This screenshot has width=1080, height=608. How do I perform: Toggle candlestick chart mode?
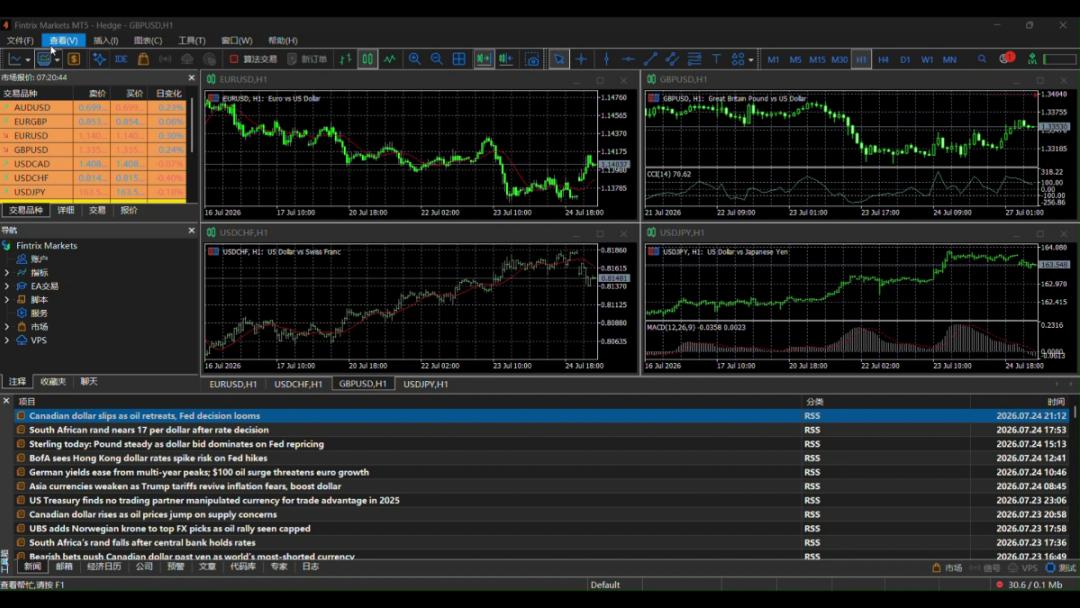368,59
